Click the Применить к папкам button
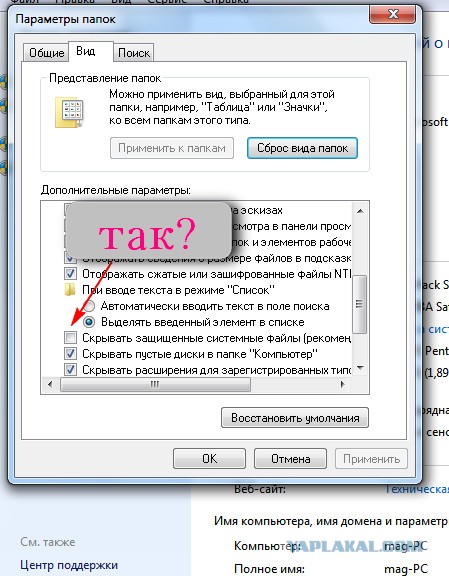This screenshot has width=449, height=576. click(x=172, y=148)
